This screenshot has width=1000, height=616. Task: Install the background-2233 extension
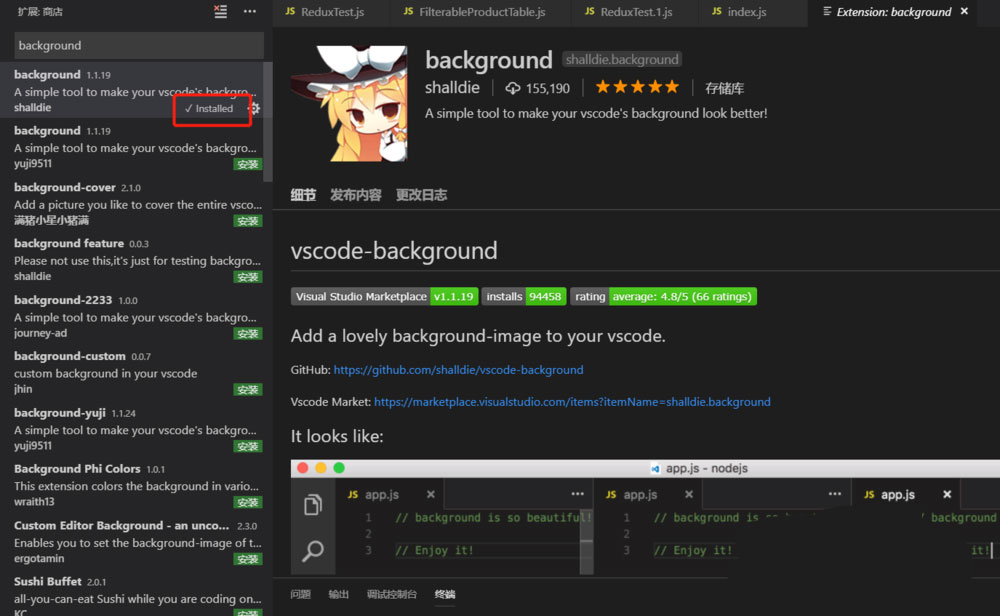click(248, 332)
